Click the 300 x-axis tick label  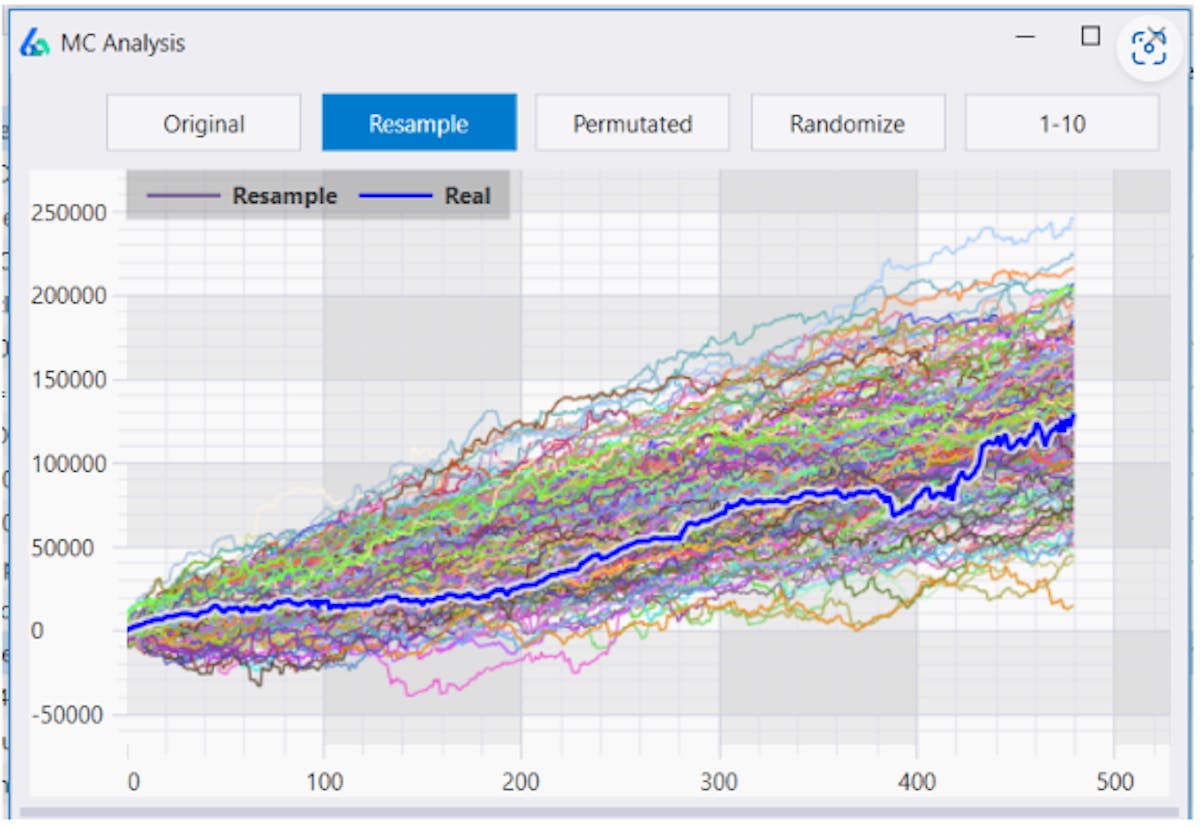click(719, 781)
